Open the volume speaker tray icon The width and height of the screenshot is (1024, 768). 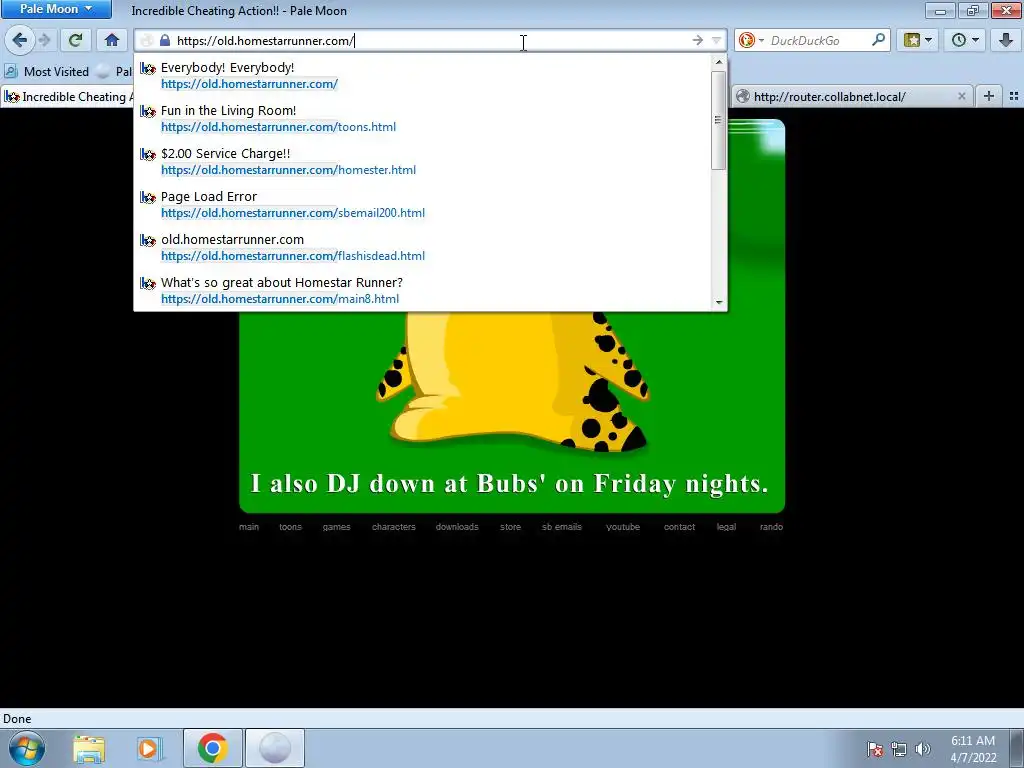coord(923,749)
